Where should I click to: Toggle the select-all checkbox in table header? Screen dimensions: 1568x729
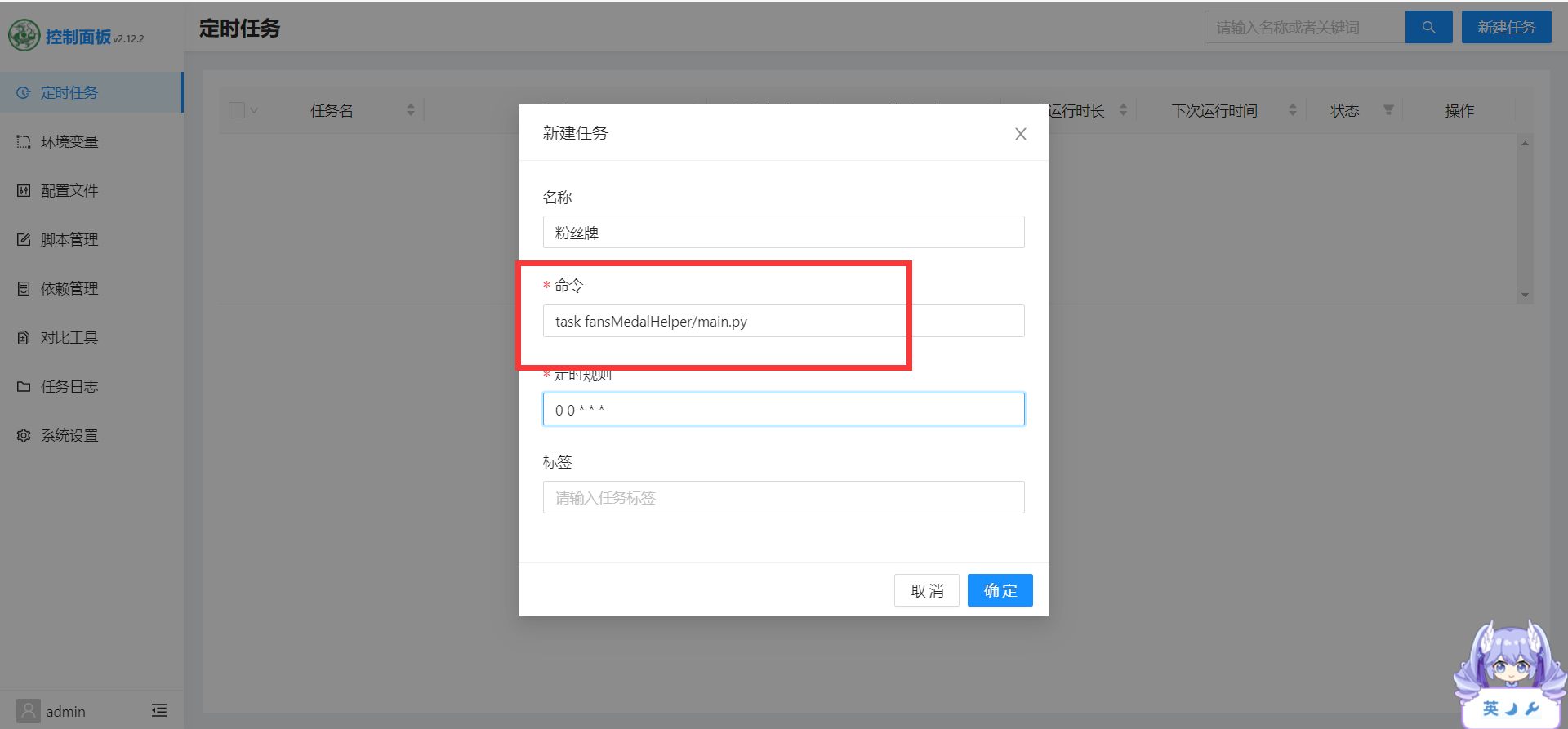pos(237,110)
